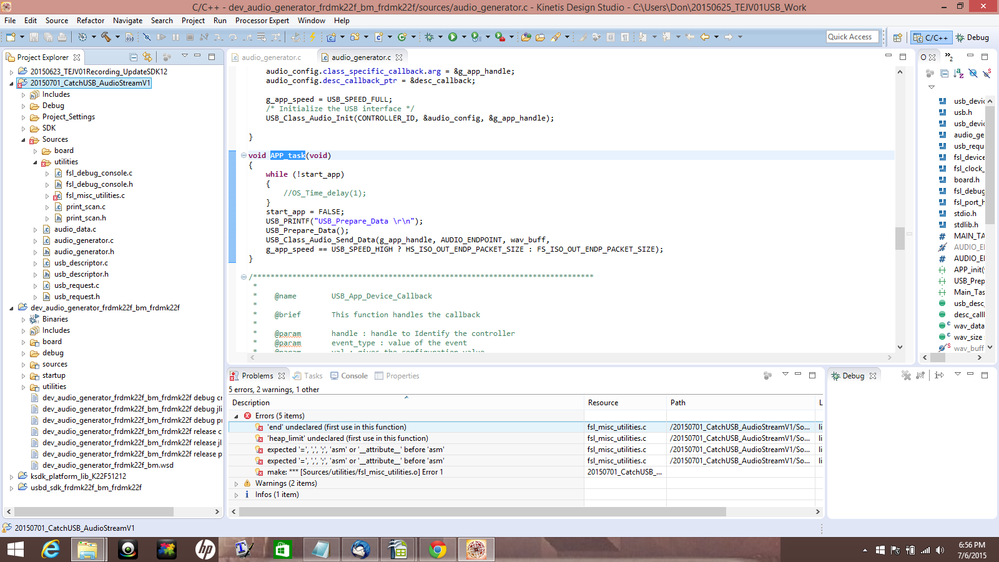The height and width of the screenshot is (562, 999).
Task: Select the 'end' undeclared error row
Action: tap(526, 428)
